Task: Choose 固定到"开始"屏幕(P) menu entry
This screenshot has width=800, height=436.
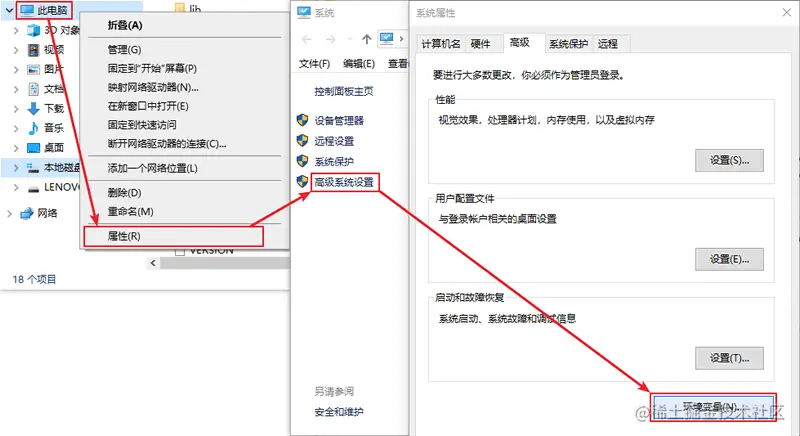Action: tap(184, 68)
